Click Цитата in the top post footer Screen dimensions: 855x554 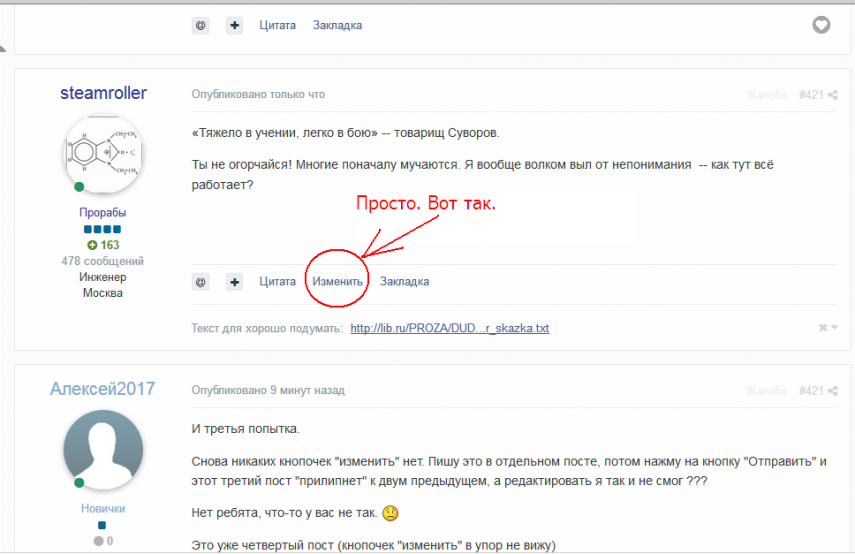277,25
